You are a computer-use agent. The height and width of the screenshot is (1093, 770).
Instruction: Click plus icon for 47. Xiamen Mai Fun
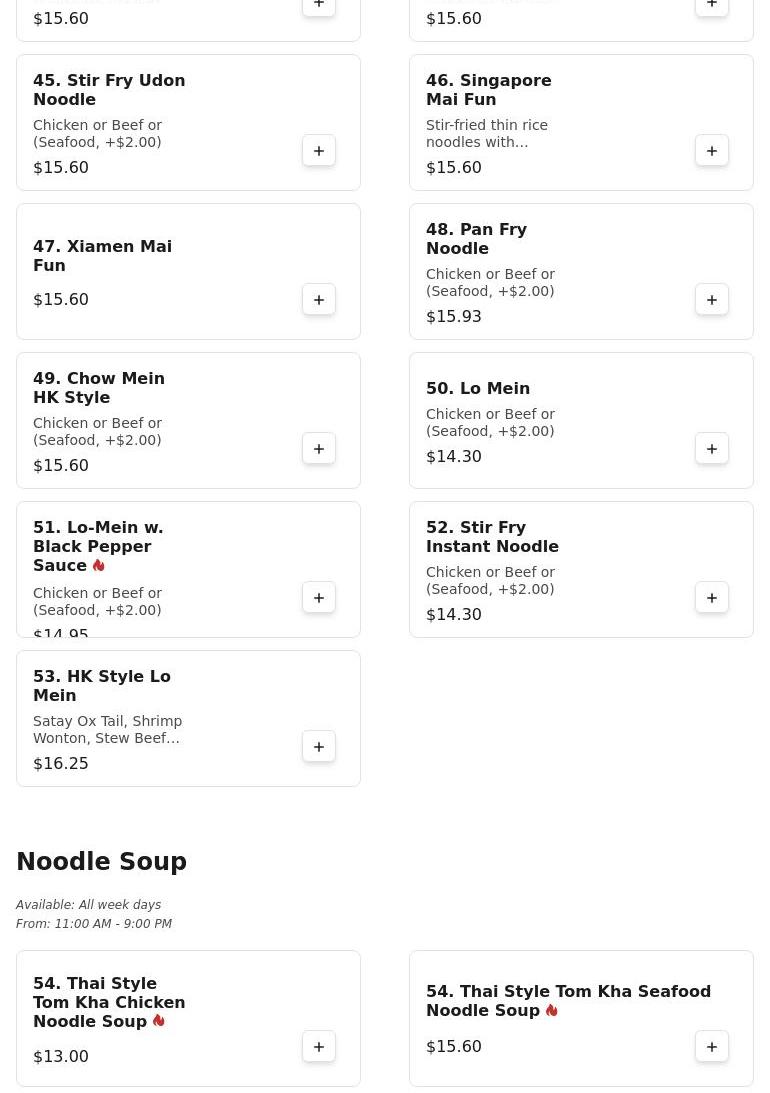pyautogui.click(x=318, y=300)
